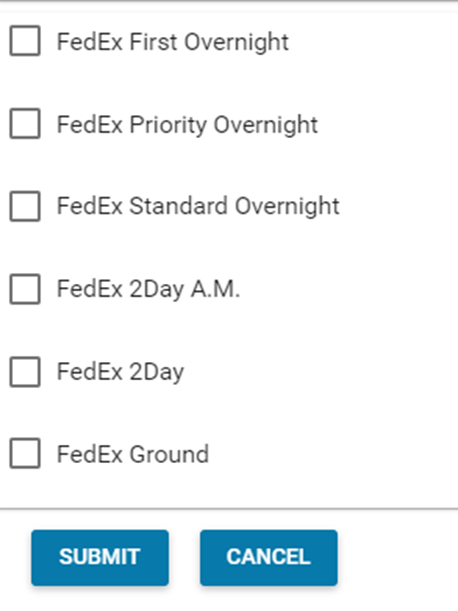The image size is (458, 611).
Task: Dismiss the dialog with the CANCEL button
Action: pyautogui.click(x=269, y=557)
